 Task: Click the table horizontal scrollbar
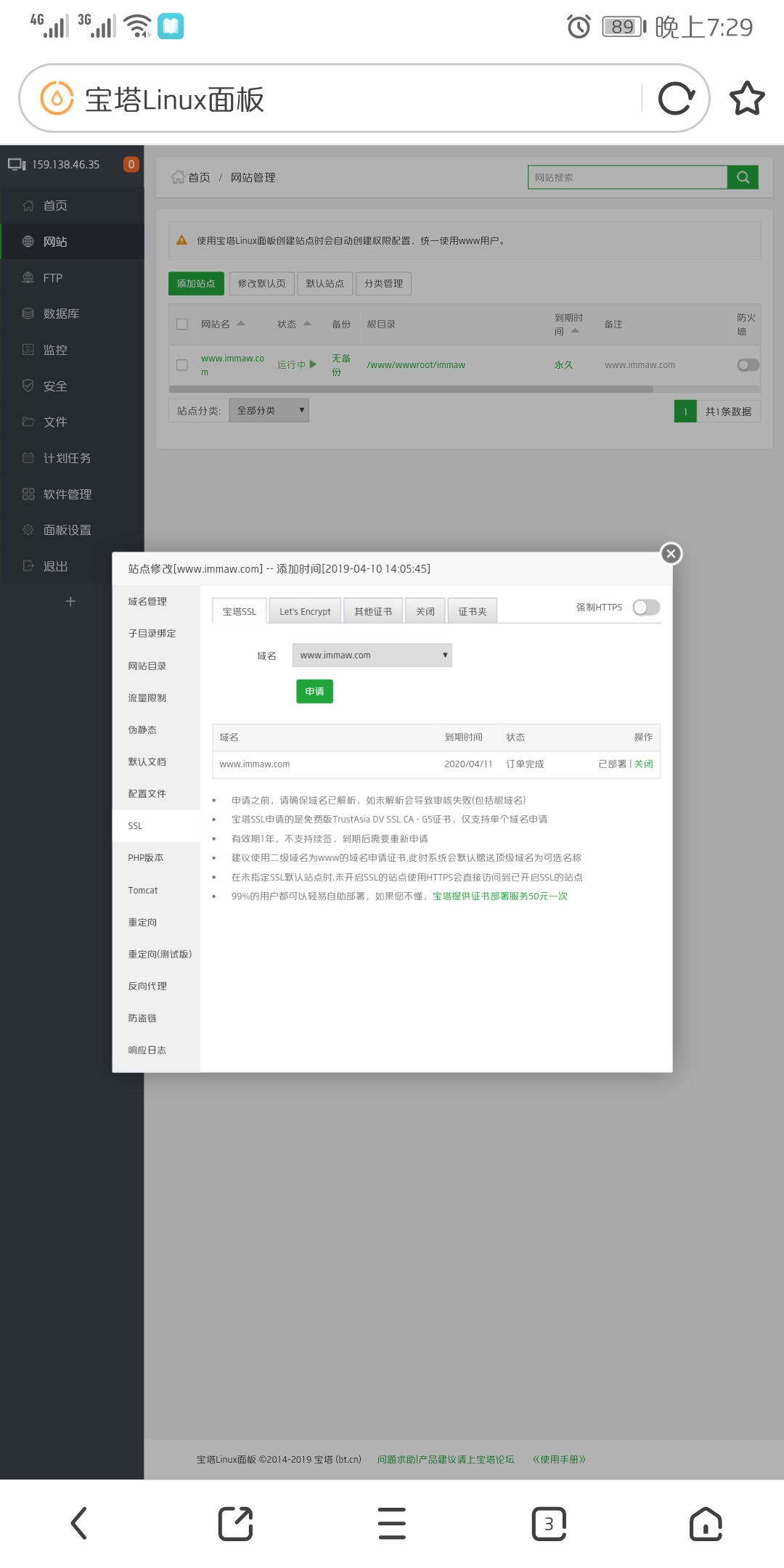click(411, 389)
